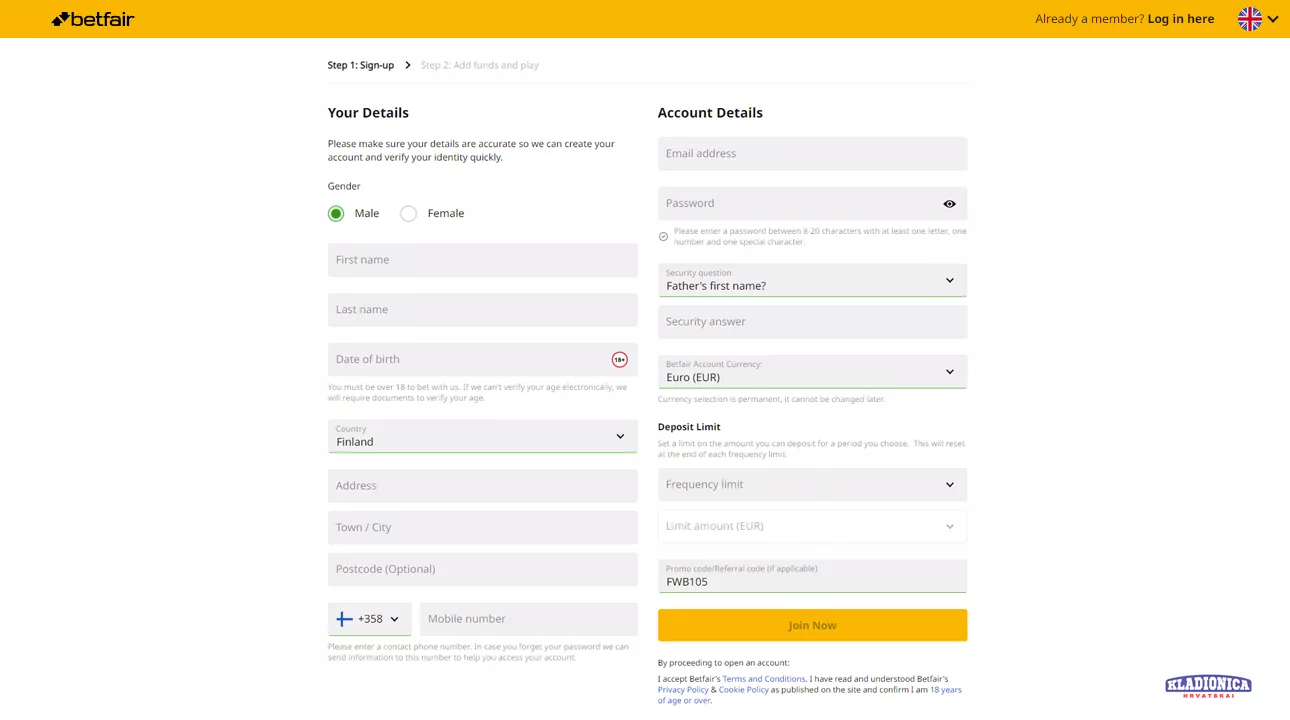
Task: Open the Country dropdown showing Finland
Action: click(482, 436)
